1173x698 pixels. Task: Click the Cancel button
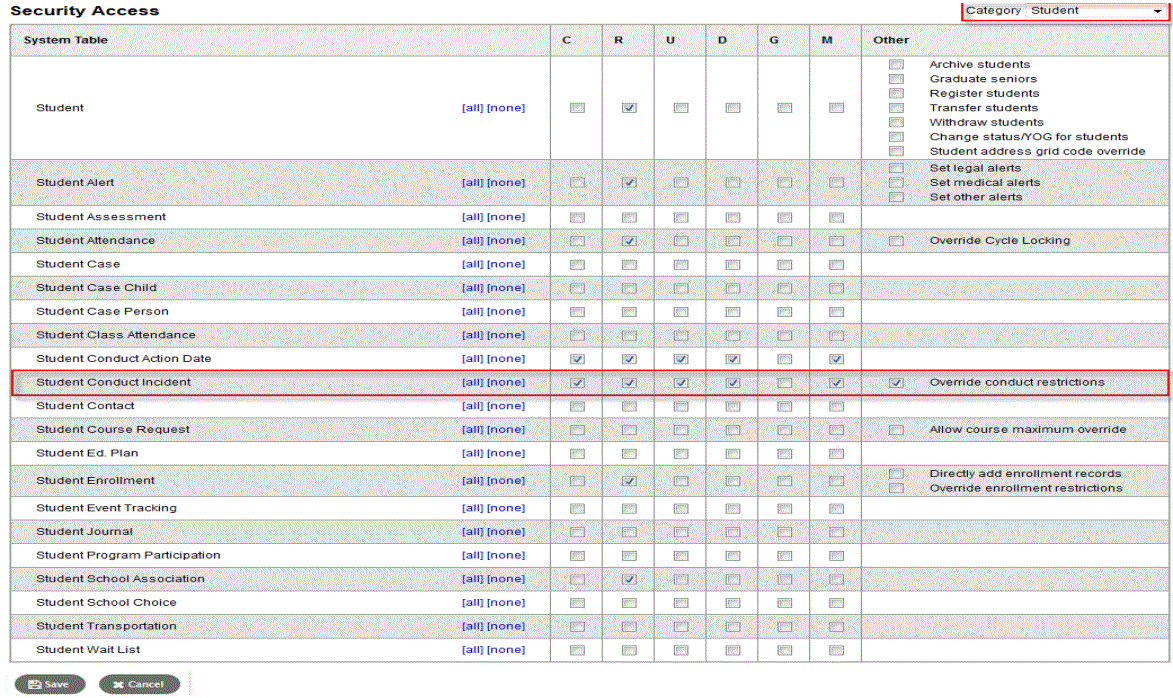[x=139, y=685]
